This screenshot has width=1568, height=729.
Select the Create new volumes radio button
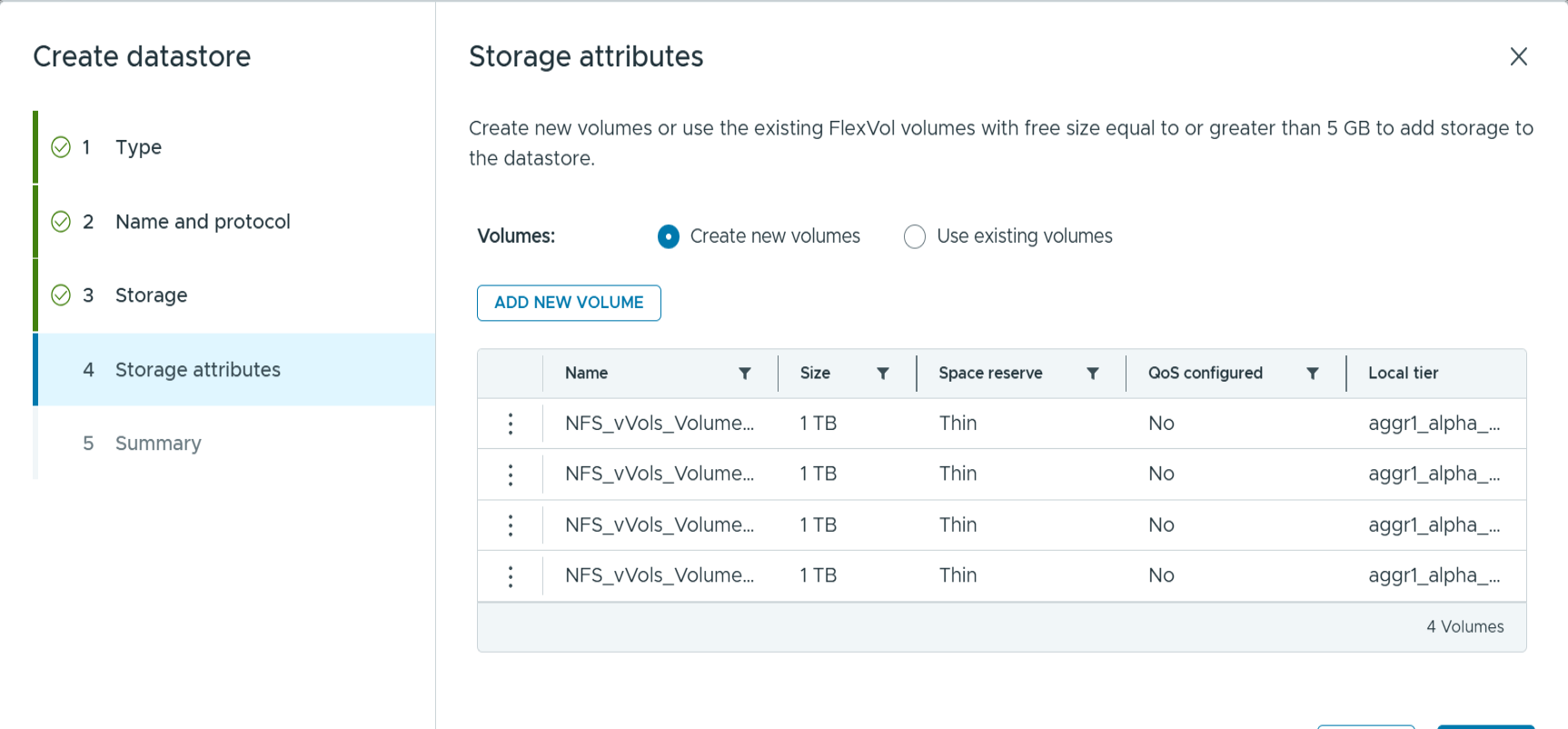click(669, 237)
